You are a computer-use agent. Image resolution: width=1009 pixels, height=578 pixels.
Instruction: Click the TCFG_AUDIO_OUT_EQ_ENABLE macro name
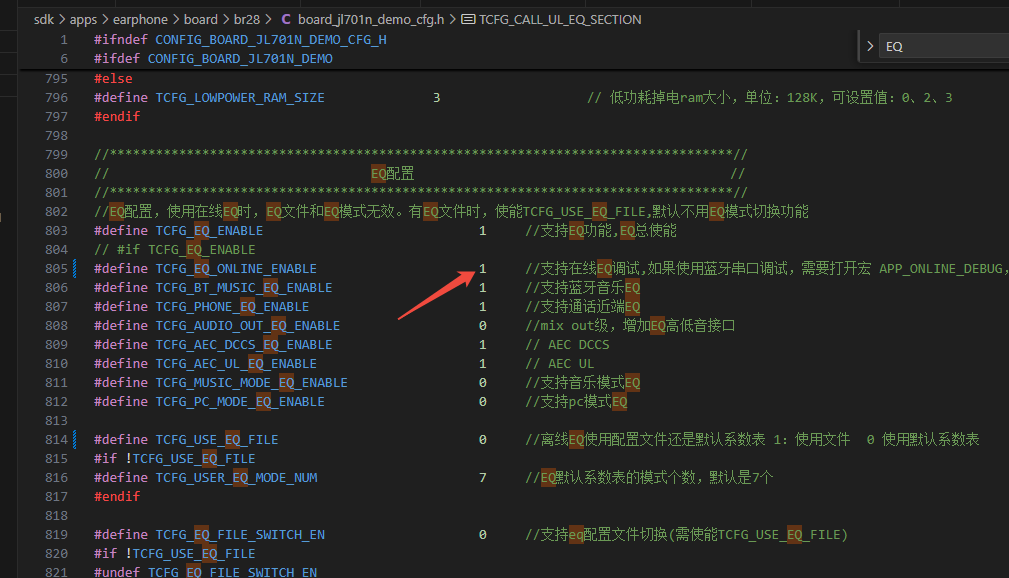[x=248, y=326]
